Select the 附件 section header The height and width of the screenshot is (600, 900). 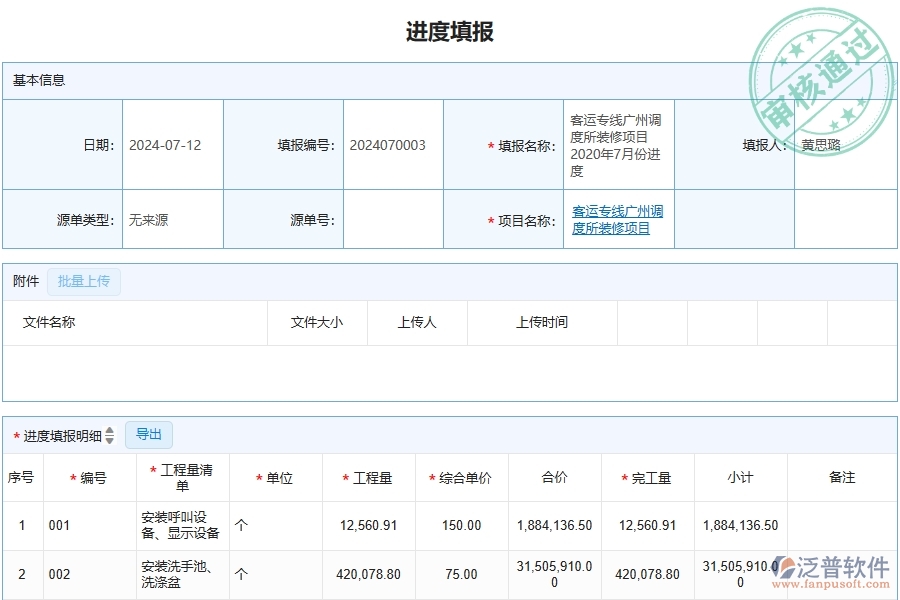coord(24,281)
